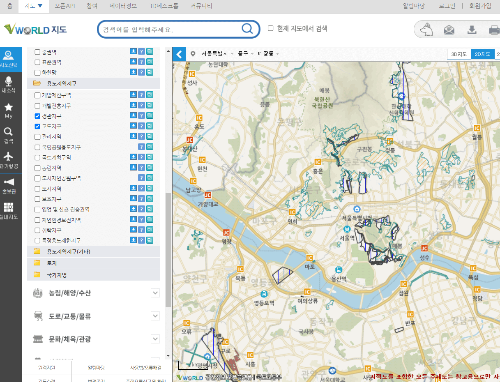Enable the 보존지구 layer checkbox
500x382 pixels.
(x=37, y=199)
